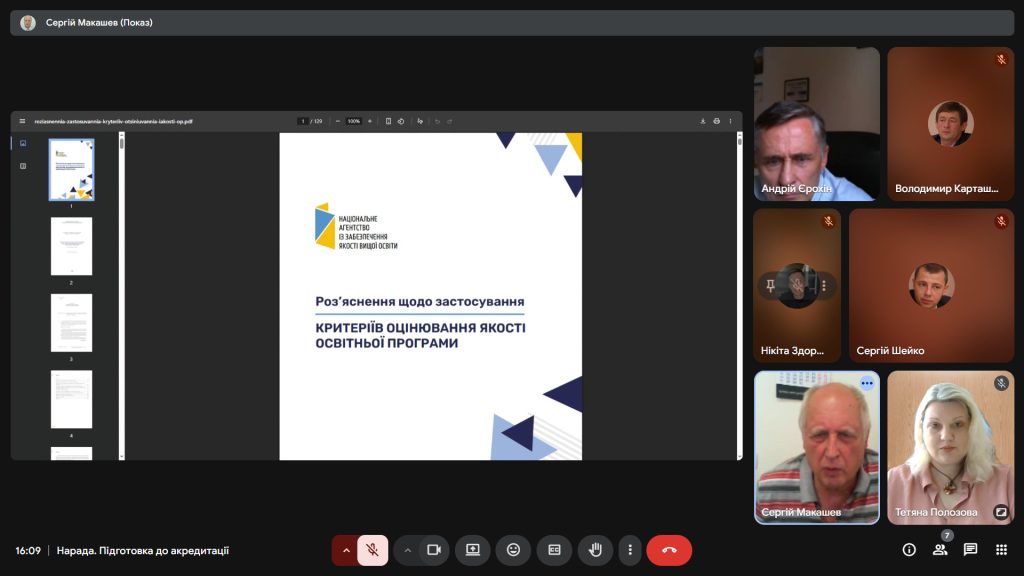This screenshot has width=1024, height=576.
Task: Select page 2 thumbnail in PDF sidebar
Action: [x=71, y=246]
